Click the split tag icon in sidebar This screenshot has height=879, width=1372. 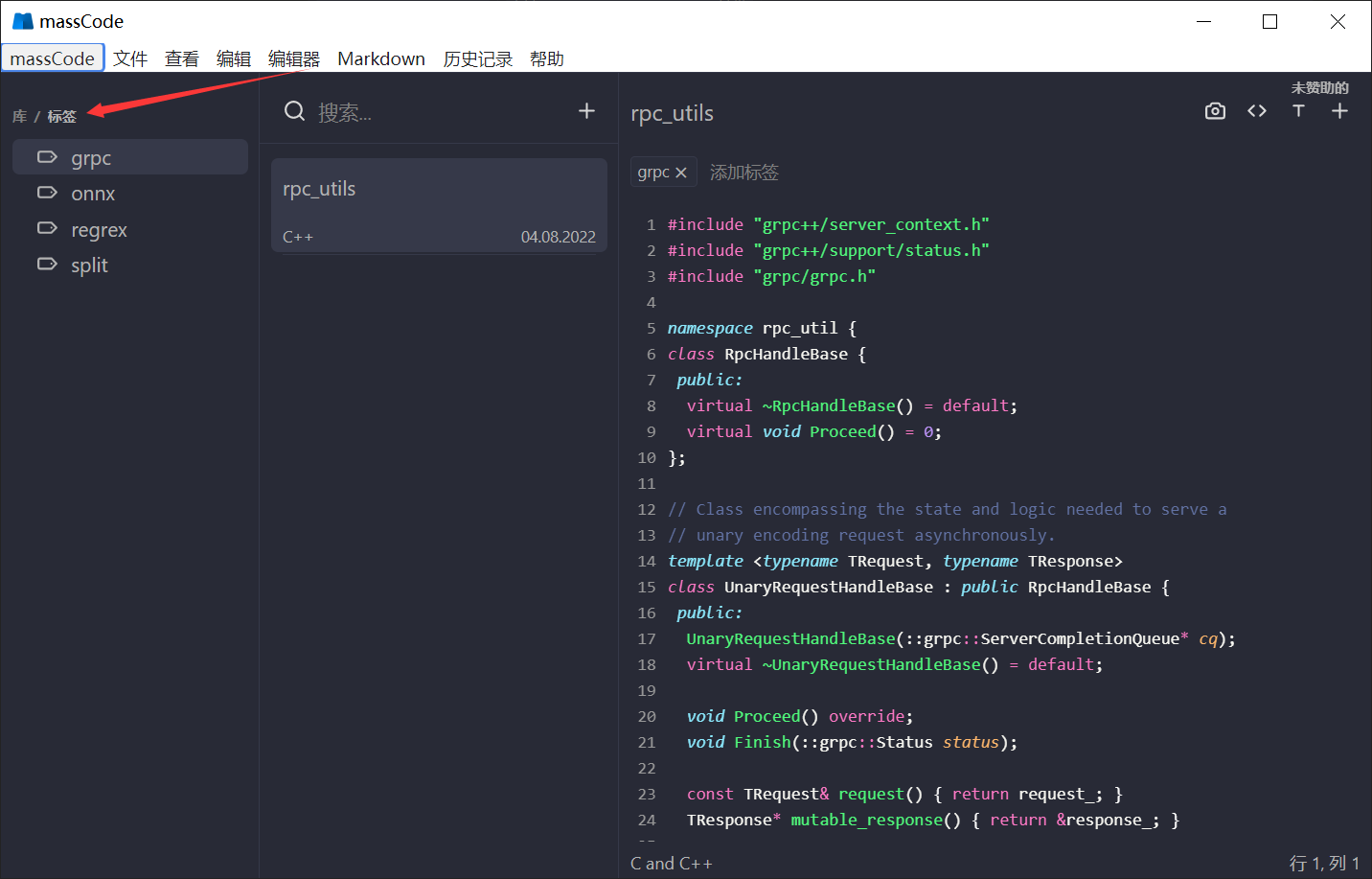pos(47,264)
